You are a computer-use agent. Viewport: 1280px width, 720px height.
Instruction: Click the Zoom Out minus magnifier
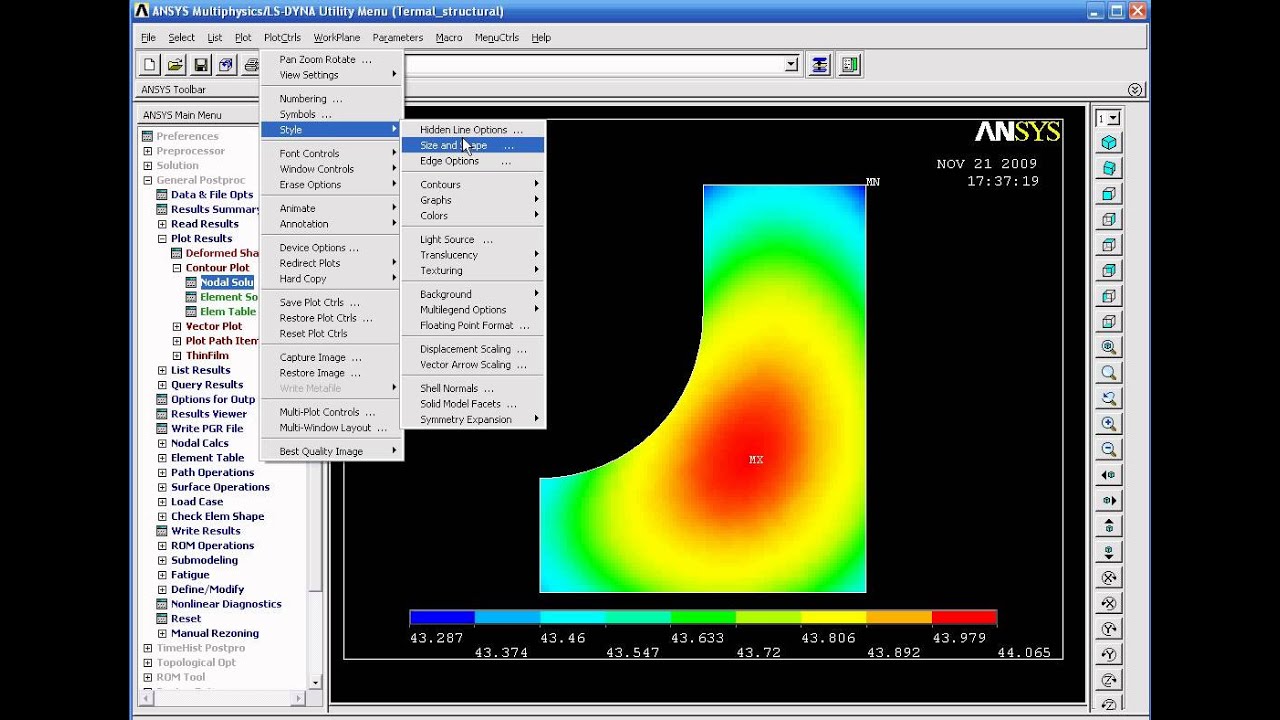point(1109,449)
